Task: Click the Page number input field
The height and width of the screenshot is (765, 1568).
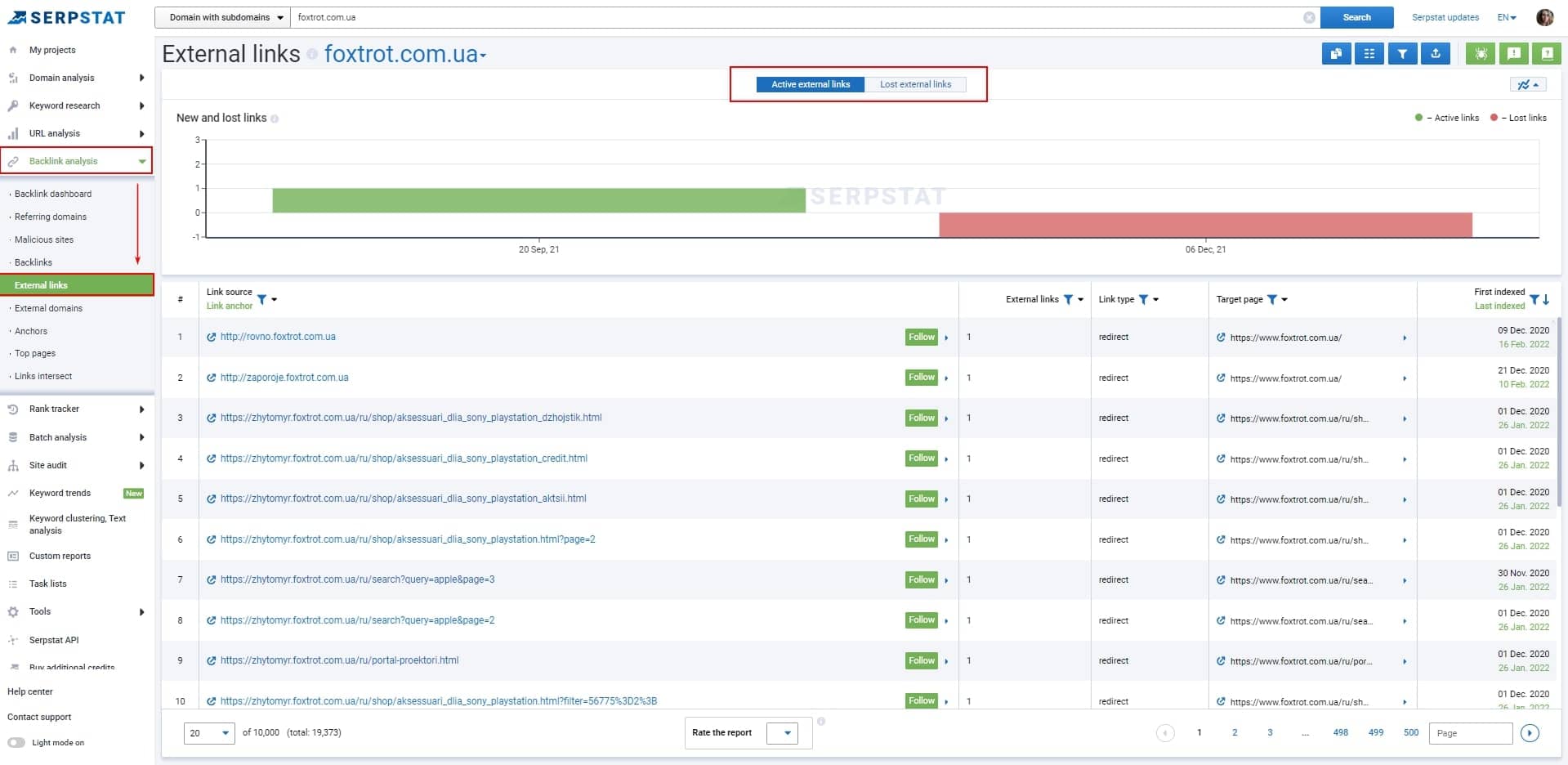Action: tap(1471, 733)
